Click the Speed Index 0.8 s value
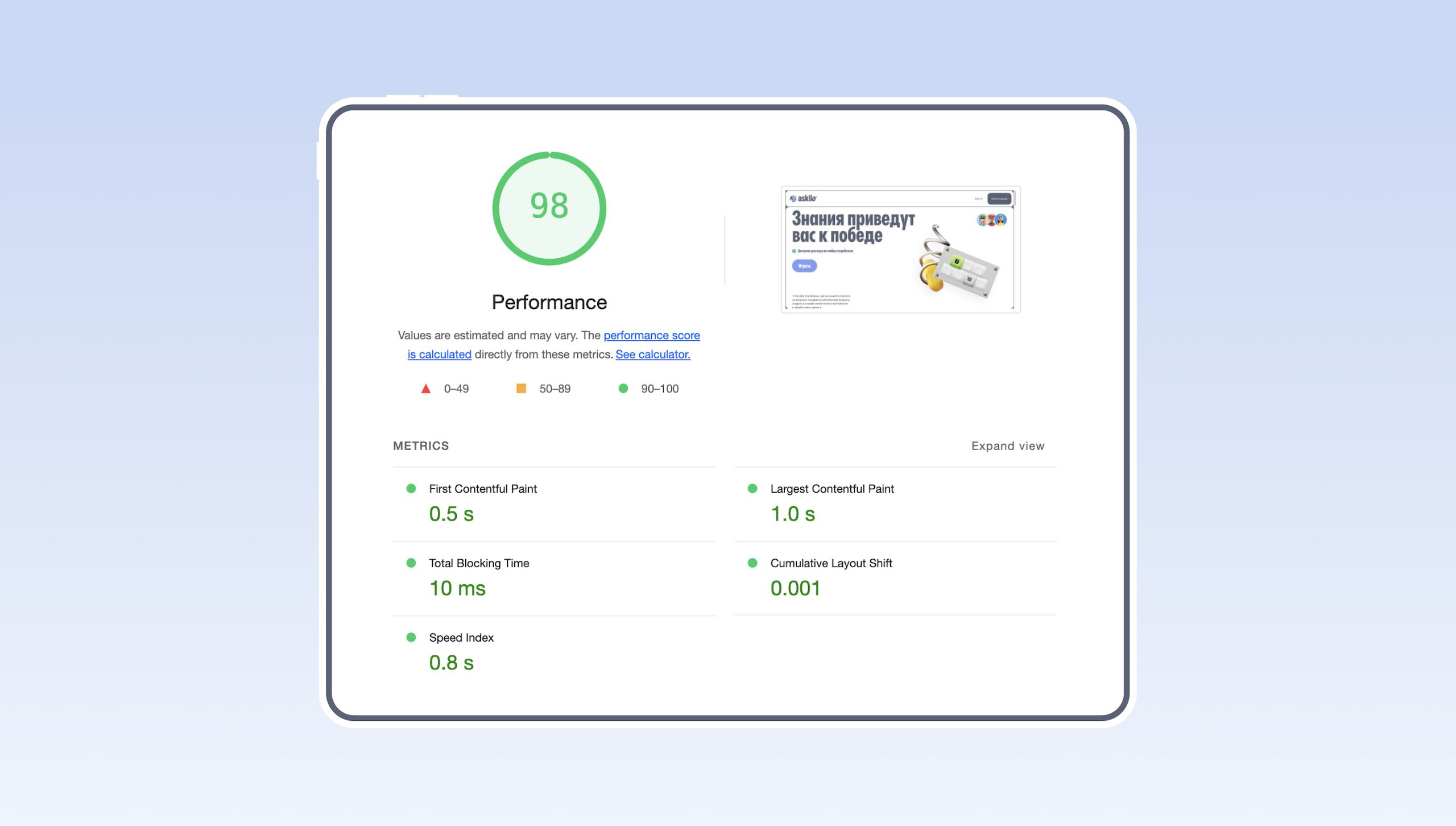The width and height of the screenshot is (1456, 826). pyautogui.click(x=451, y=663)
